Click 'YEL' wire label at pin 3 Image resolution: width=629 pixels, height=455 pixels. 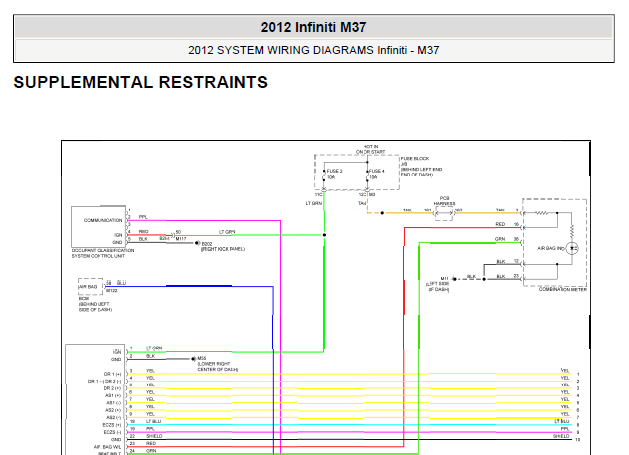point(150,371)
